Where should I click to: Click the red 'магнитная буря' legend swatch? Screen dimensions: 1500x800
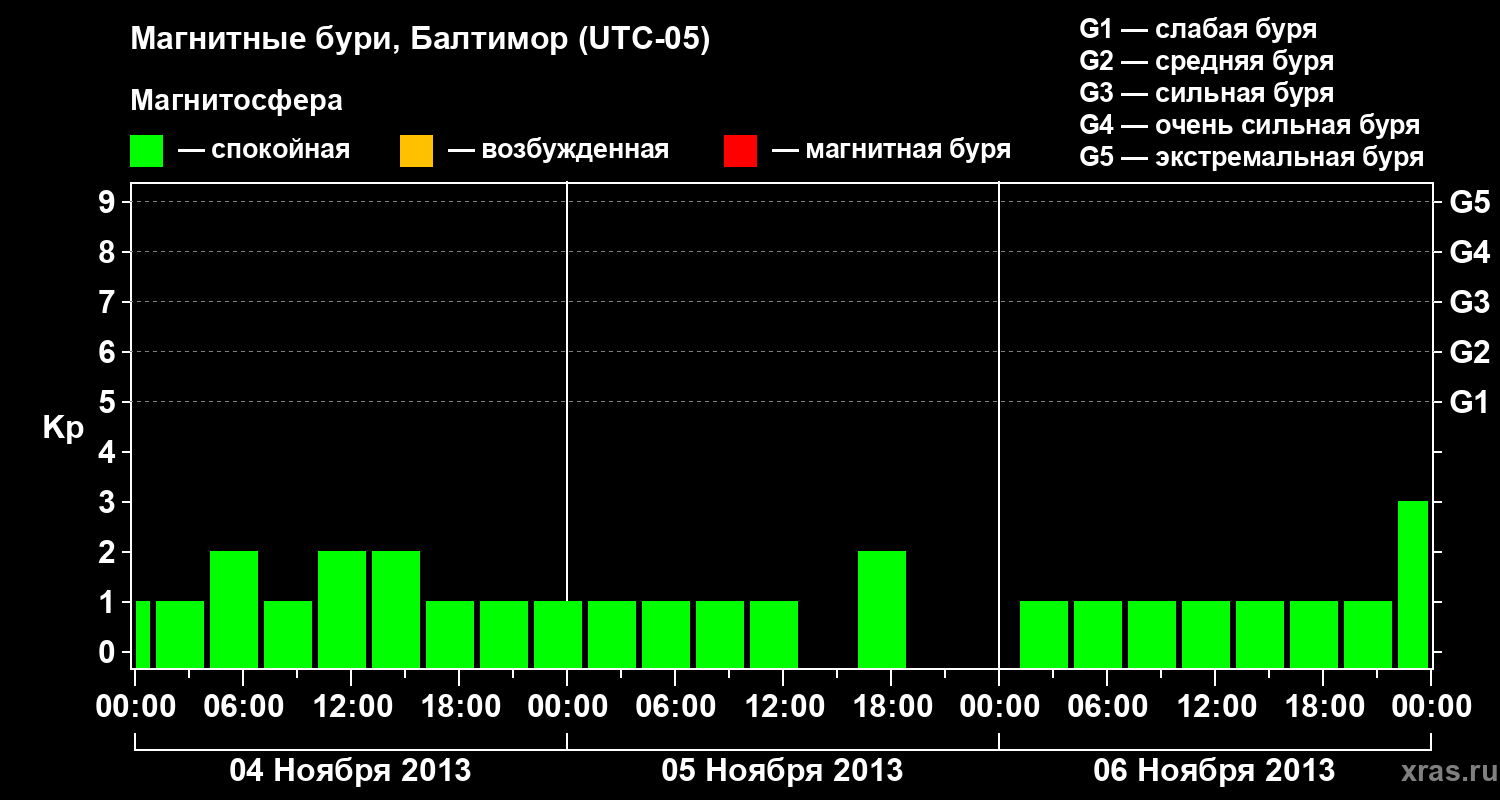pyautogui.click(x=740, y=151)
